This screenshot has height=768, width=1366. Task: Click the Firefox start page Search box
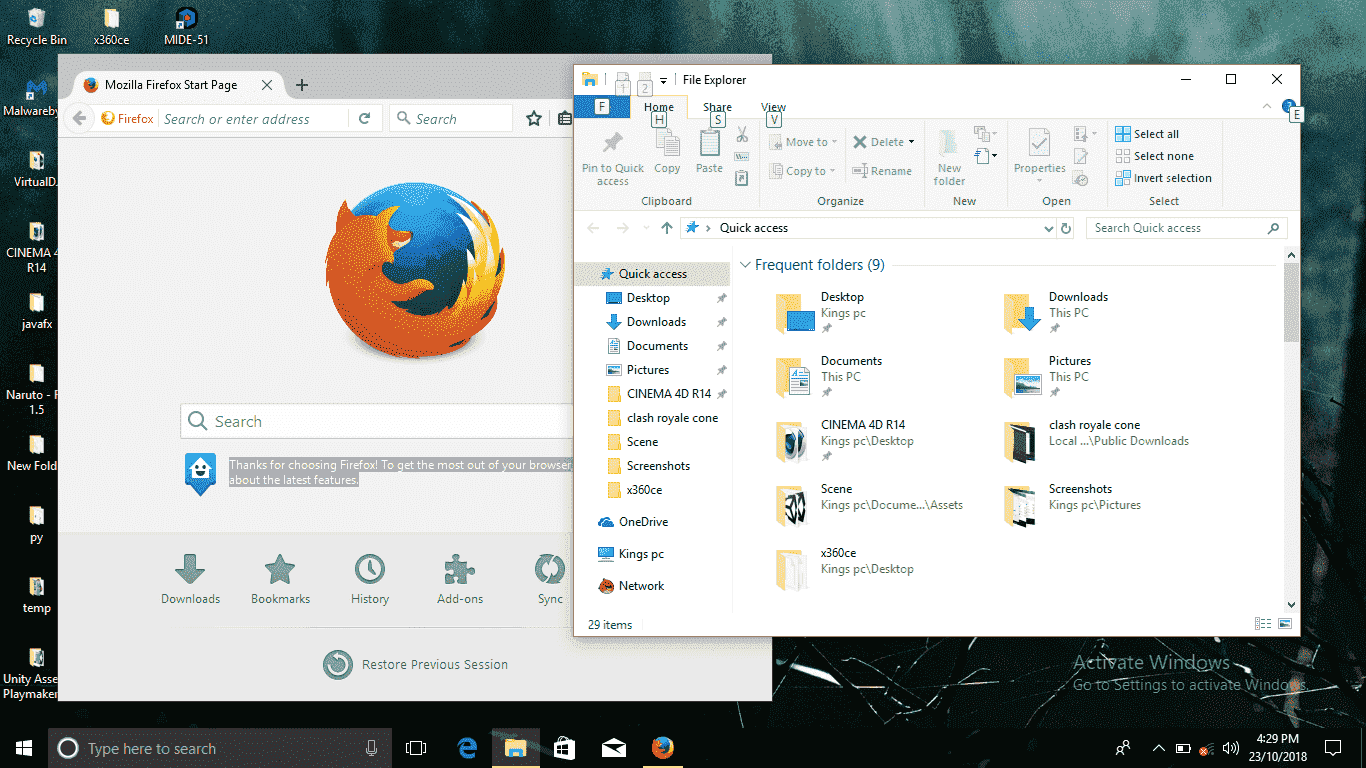coord(378,421)
